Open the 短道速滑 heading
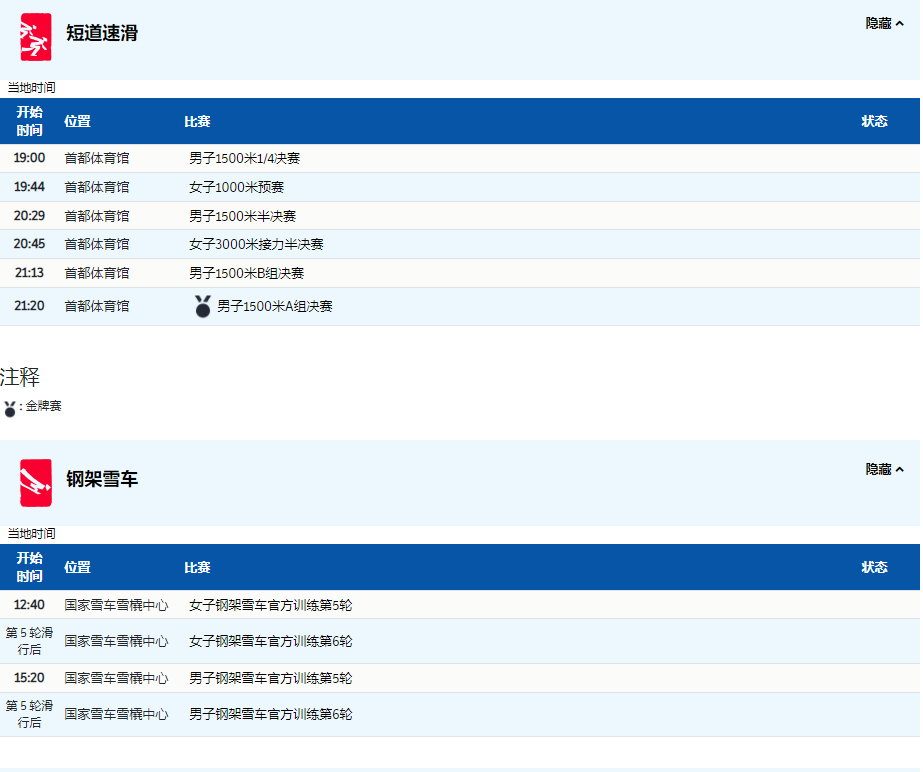The image size is (923, 772). pos(102,33)
